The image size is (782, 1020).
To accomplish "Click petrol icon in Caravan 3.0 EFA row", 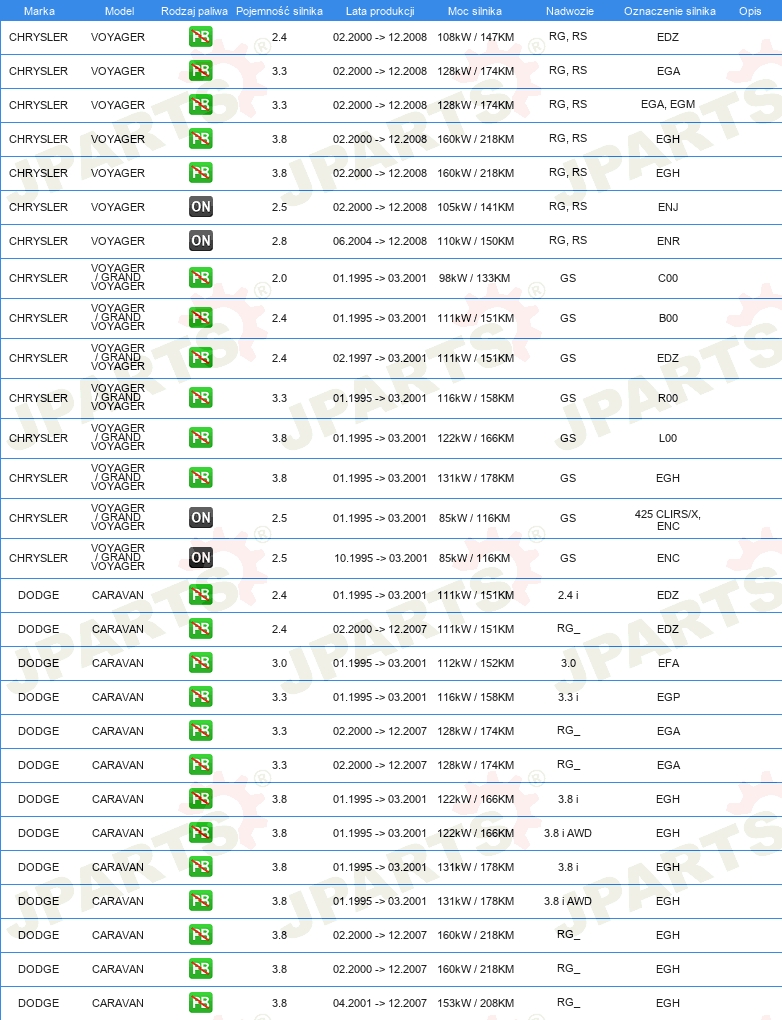I will click(x=200, y=663).
